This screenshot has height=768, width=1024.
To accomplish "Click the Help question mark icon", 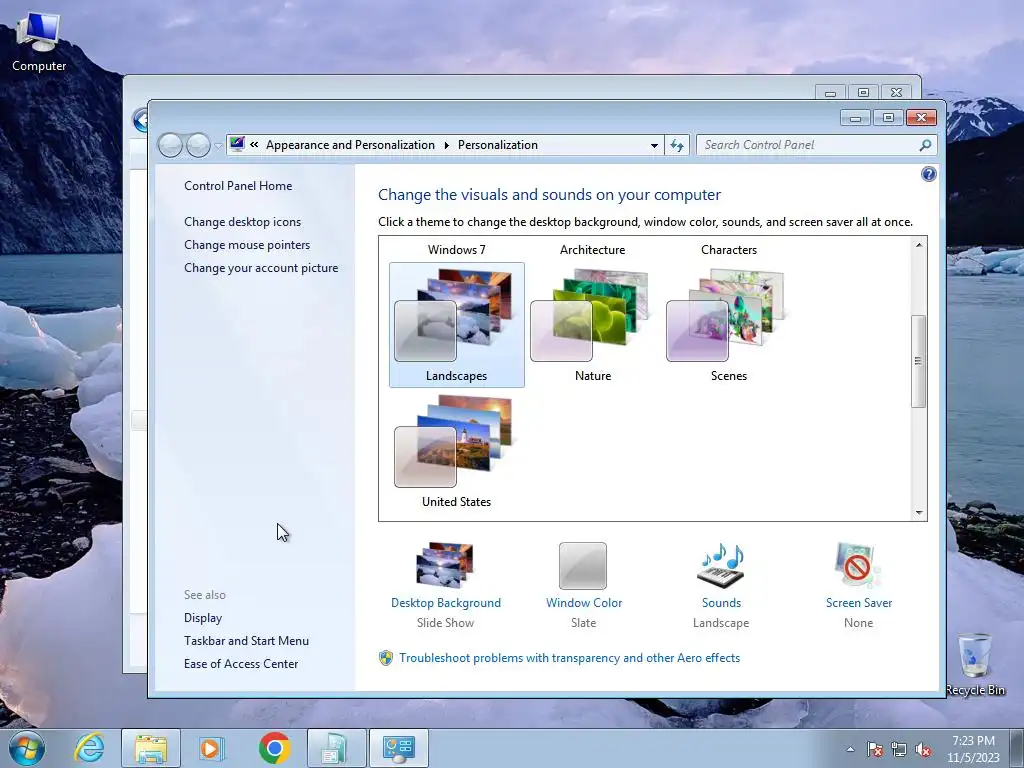I will (928, 174).
